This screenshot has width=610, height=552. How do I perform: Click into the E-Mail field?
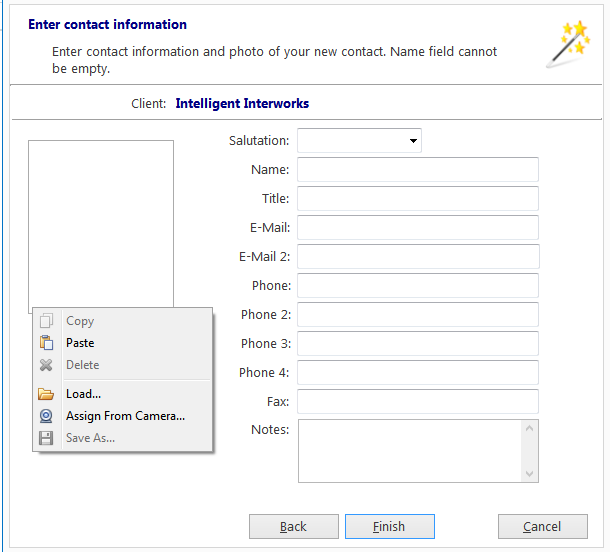click(x=418, y=228)
